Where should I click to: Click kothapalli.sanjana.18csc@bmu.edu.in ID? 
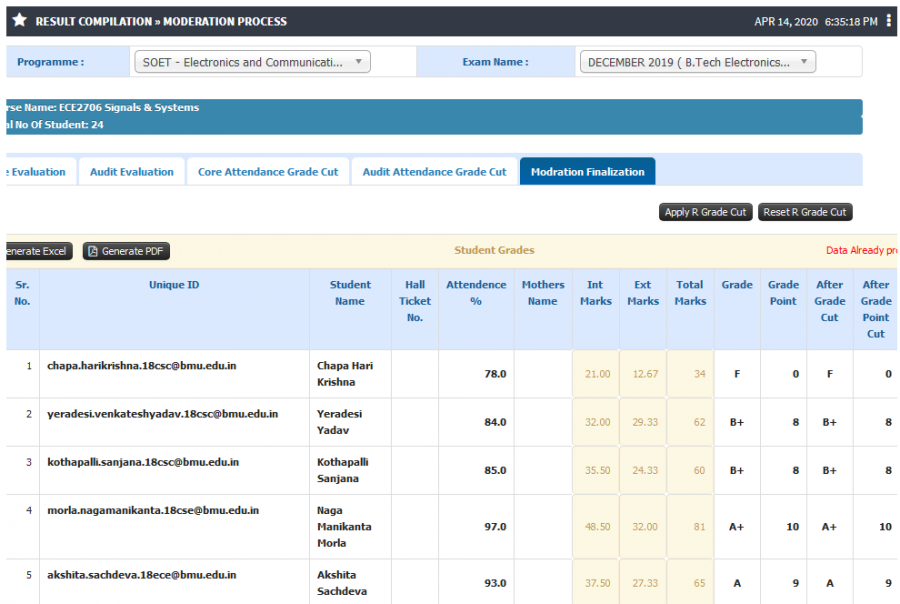click(x=143, y=462)
